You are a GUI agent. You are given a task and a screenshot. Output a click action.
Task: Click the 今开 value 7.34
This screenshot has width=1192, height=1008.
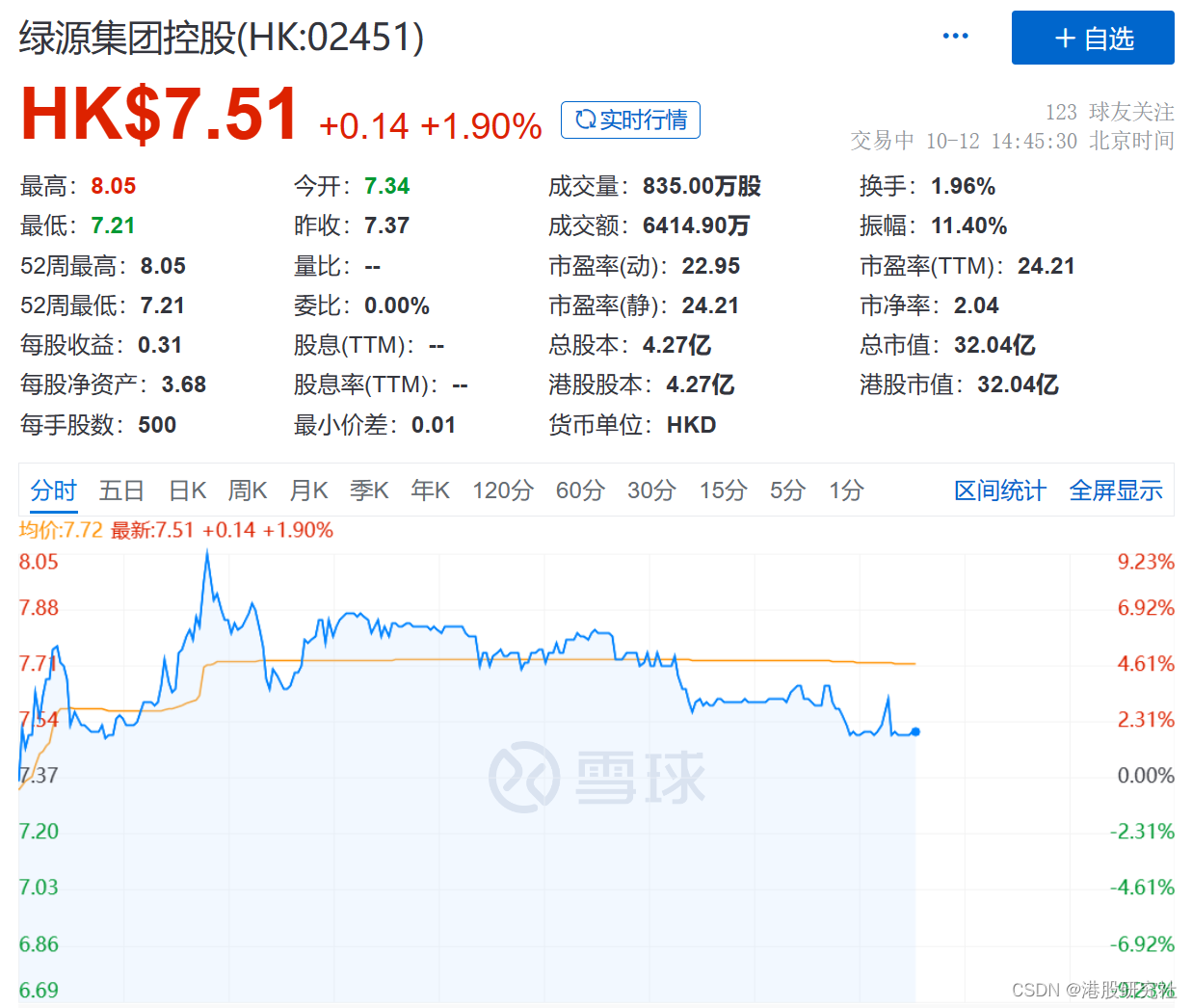pos(387,186)
